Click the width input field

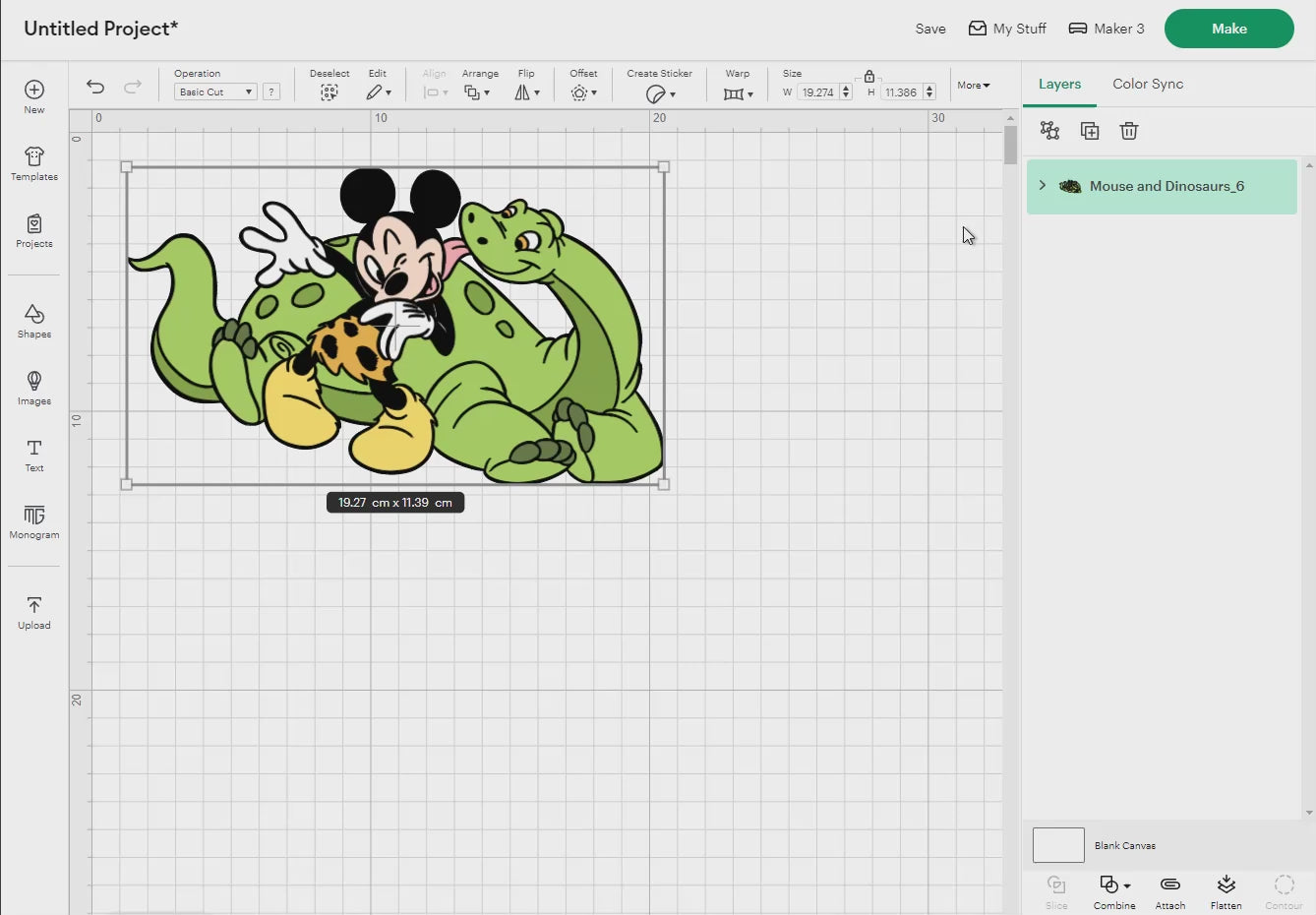click(x=817, y=92)
